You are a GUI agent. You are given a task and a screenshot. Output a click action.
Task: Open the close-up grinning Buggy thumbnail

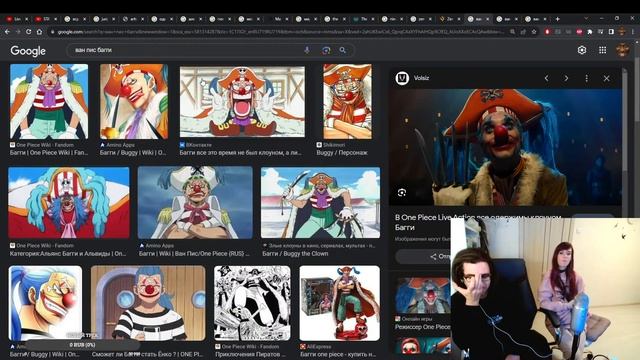(45, 303)
